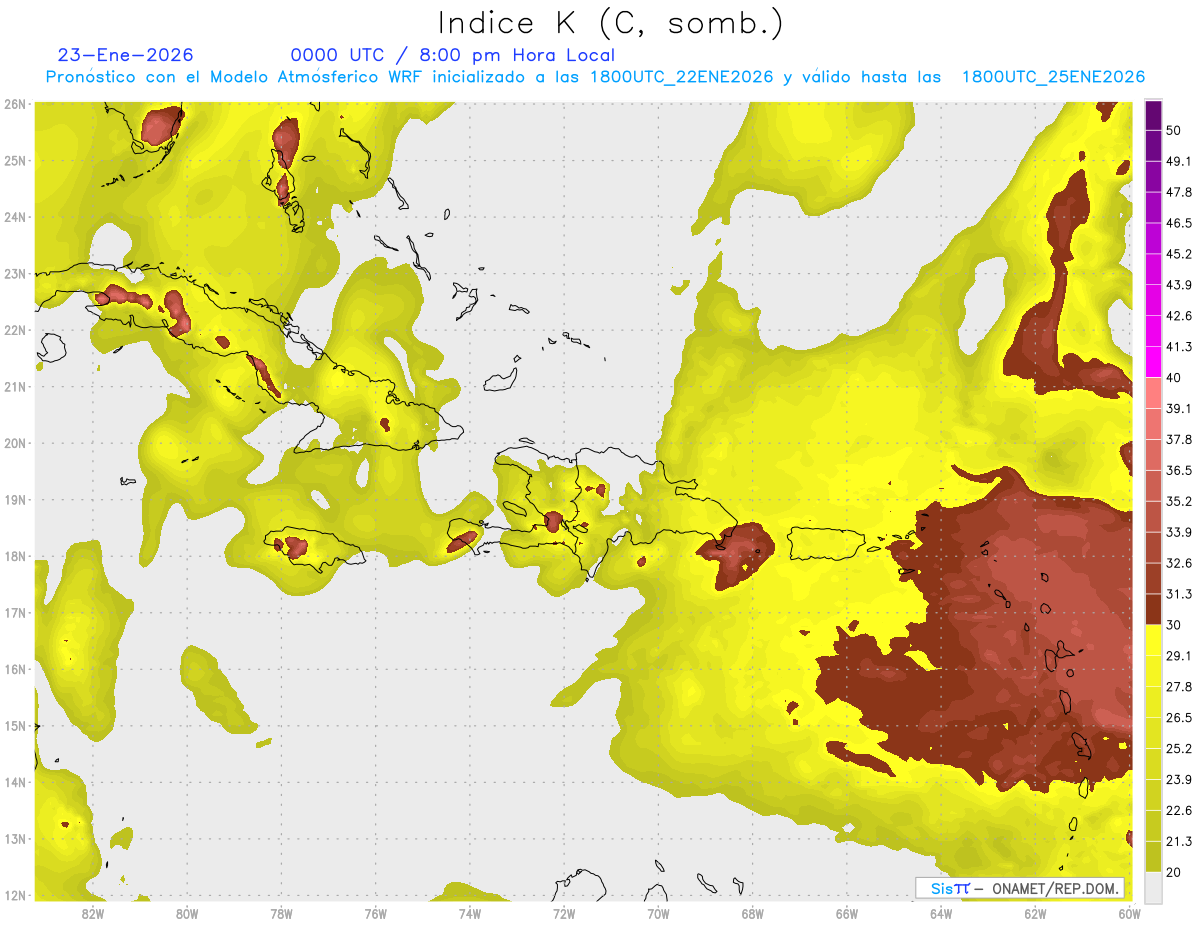
Task: Click the latitude axis label '21N'
Action: [15, 387]
